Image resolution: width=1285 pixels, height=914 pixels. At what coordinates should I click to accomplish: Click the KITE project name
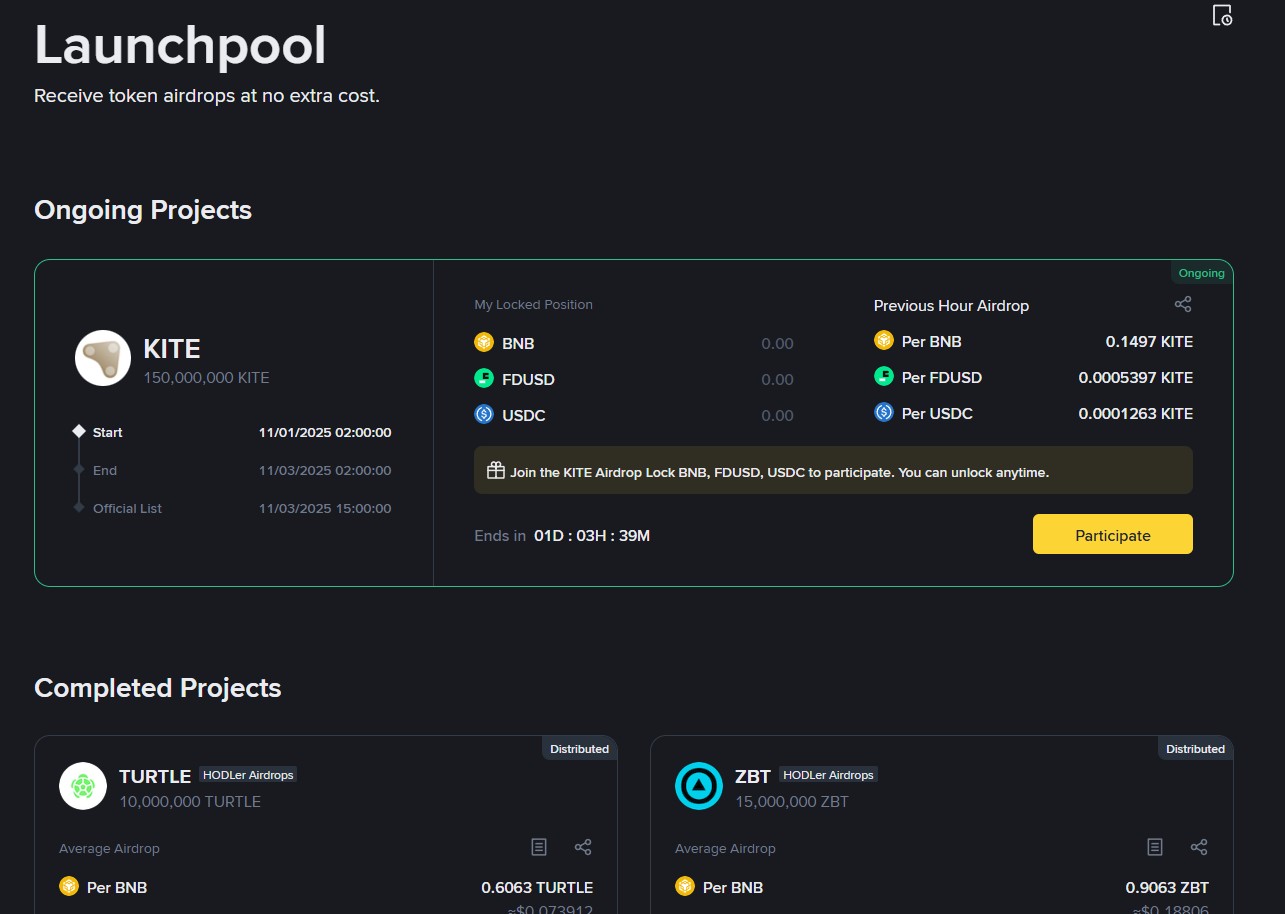(x=172, y=349)
